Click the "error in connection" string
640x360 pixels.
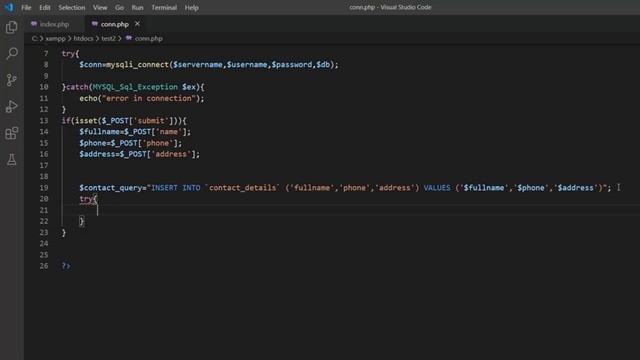(x=149, y=98)
